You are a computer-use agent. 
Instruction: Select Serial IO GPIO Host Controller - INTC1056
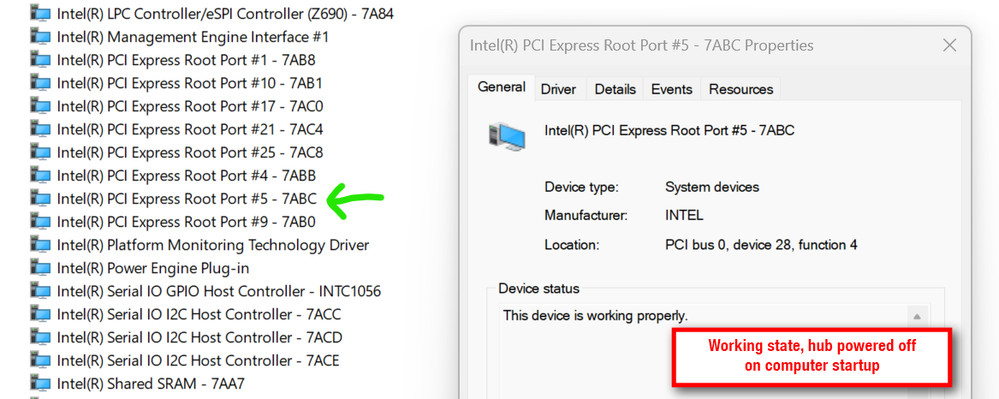pos(219,291)
